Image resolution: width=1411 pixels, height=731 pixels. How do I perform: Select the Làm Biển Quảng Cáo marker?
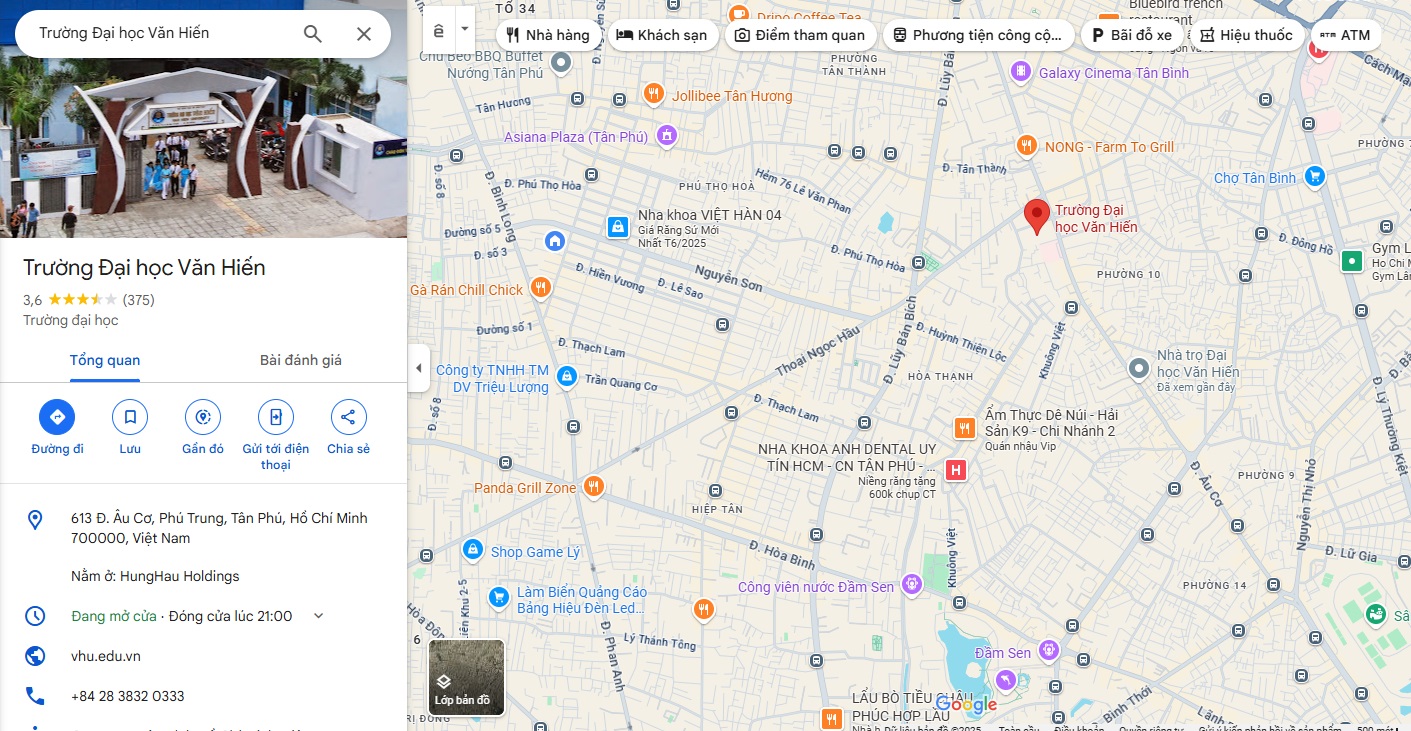(x=498, y=598)
